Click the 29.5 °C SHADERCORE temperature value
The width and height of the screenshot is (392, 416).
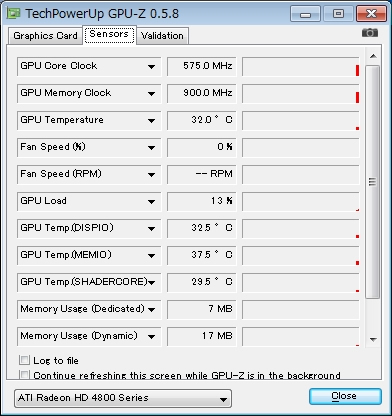pyautogui.click(x=202, y=282)
